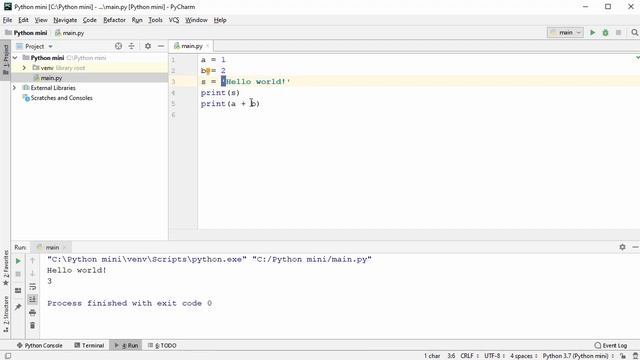Hide the Project tool window
This screenshot has width=640, height=360.
tap(161, 46)
